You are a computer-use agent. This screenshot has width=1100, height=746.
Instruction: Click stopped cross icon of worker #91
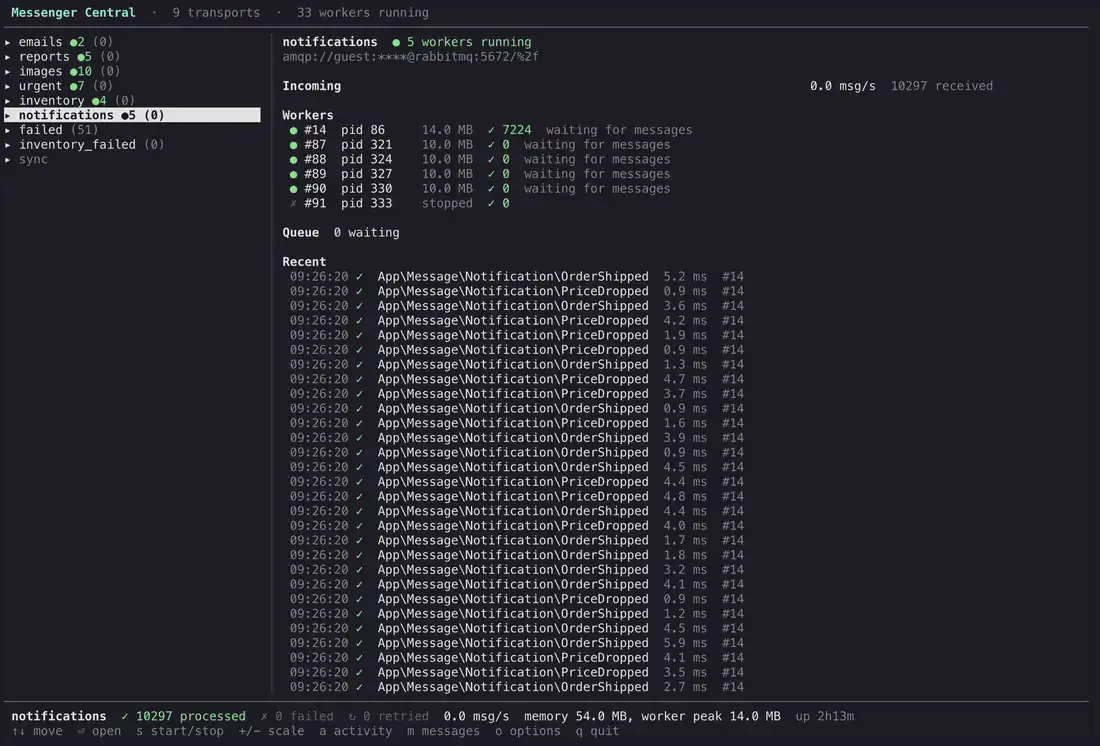(293, 204)
